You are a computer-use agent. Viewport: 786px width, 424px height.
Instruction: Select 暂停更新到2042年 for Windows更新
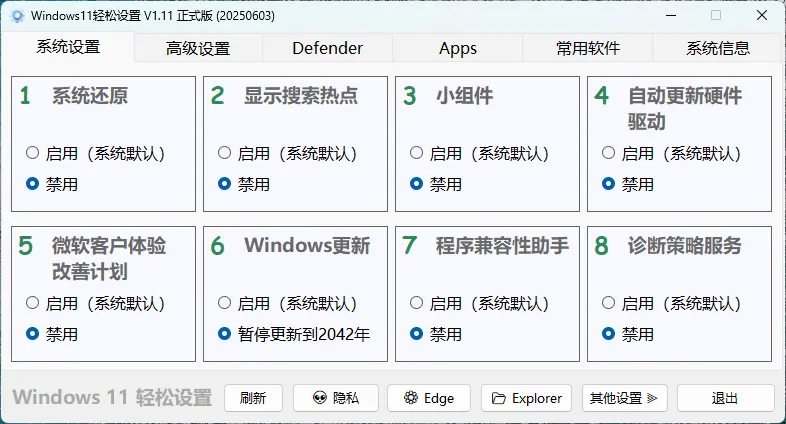coord(225,334)
